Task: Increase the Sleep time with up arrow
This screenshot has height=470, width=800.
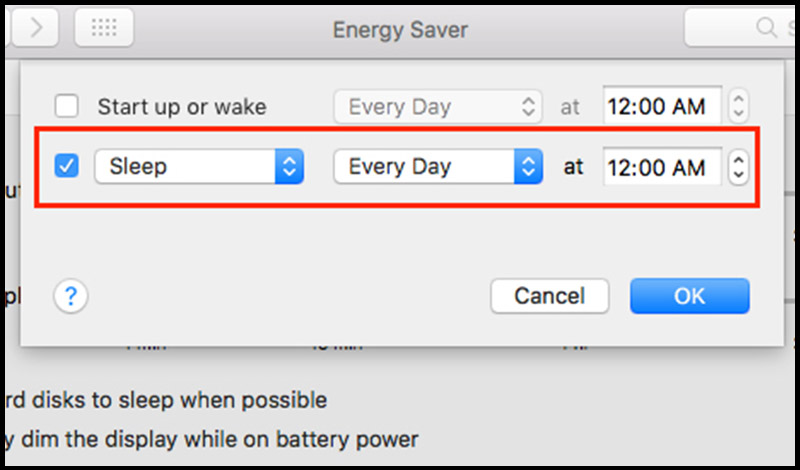Action: pyautogui.click(x=738, y=159)
